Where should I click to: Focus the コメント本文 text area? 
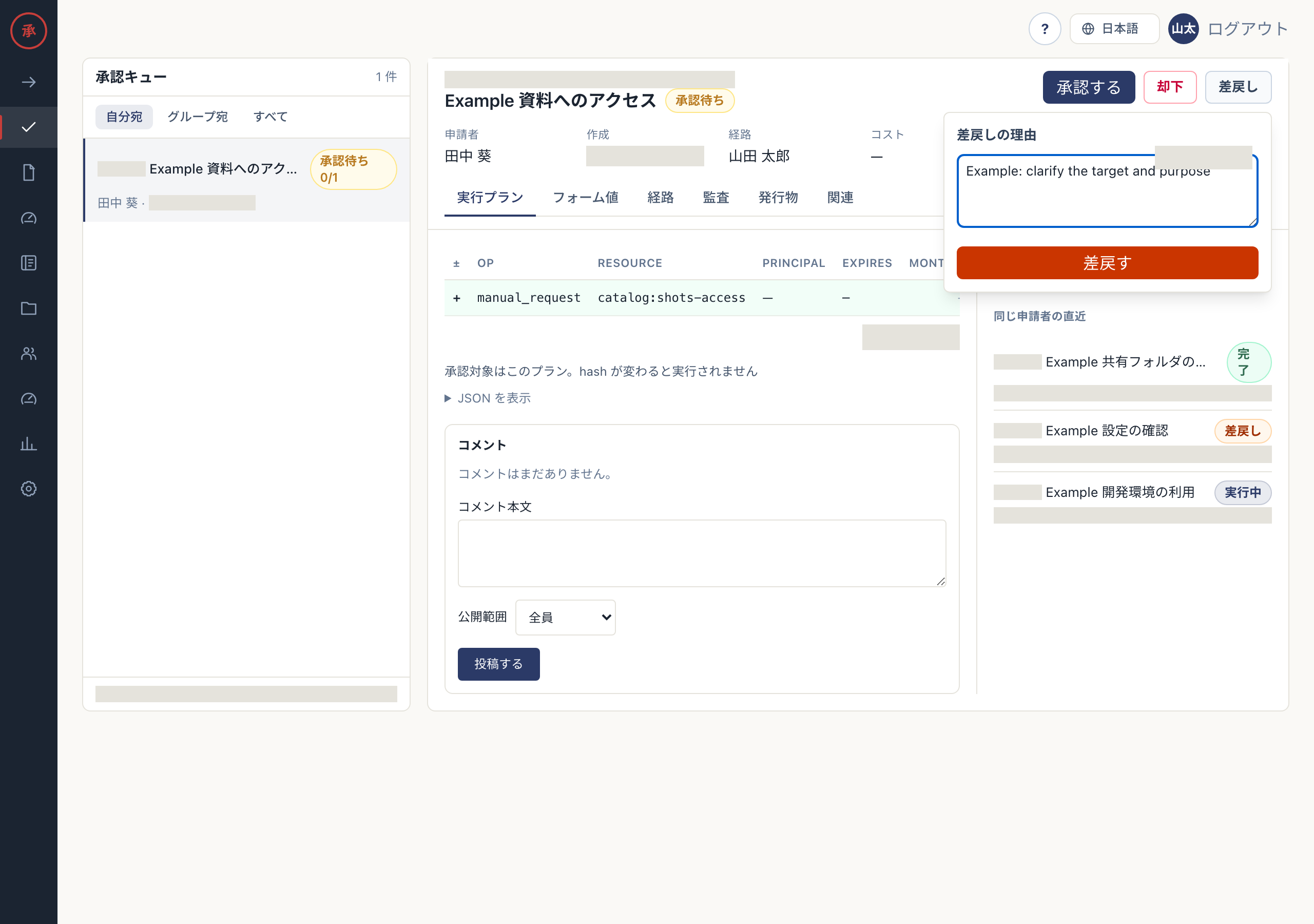tap(702, 553)
